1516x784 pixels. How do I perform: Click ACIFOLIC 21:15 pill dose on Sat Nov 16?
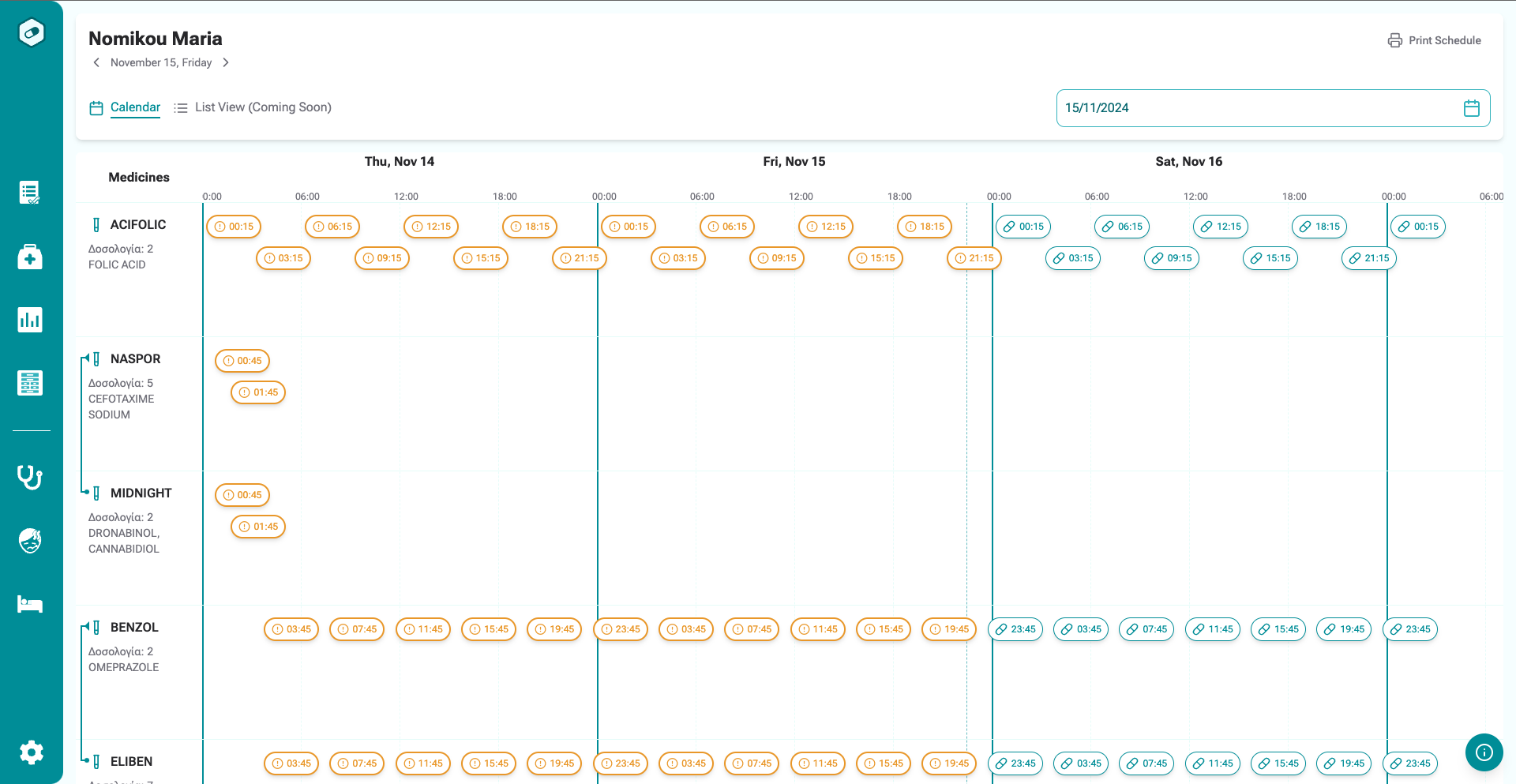(1369, 258)
